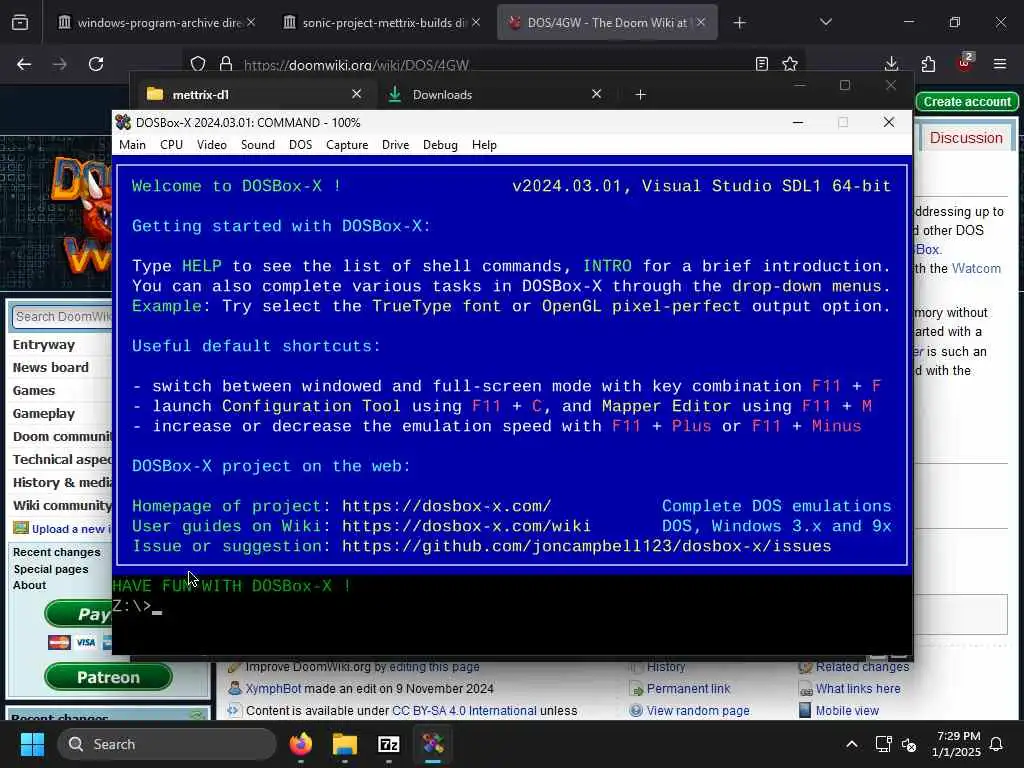Image resolution: width=1024 pixels, height=768 pixels.
Task: Click the tracking protection shield icon
Action: 198,64
